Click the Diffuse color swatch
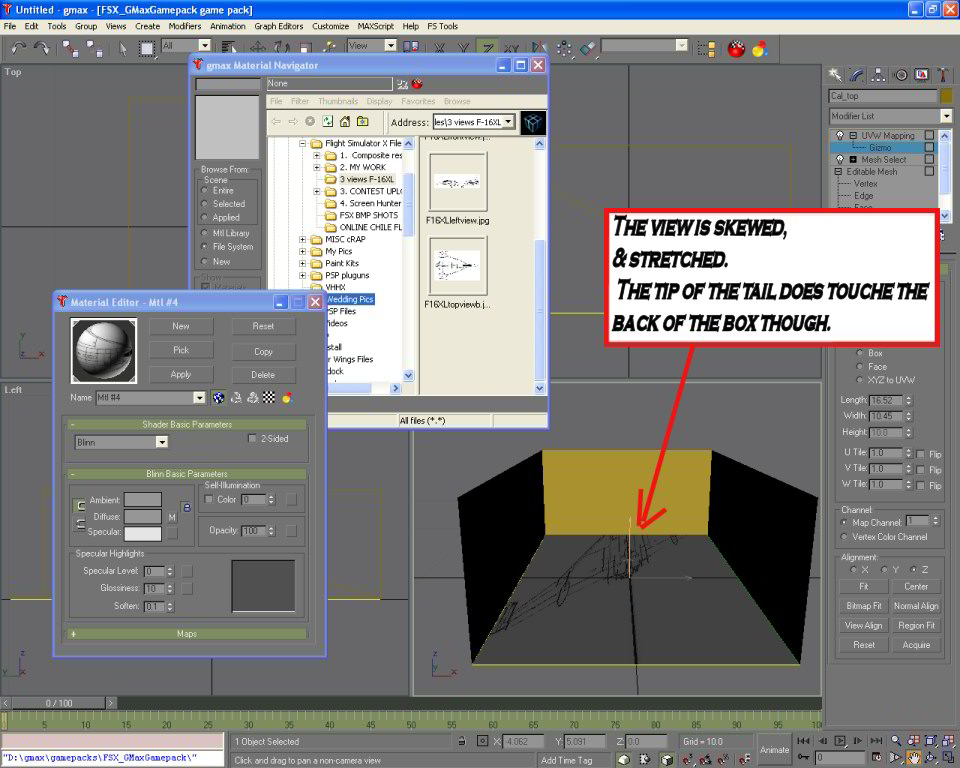Image resolution: width=960 pixels, height=768 pixels. (143, 517)
